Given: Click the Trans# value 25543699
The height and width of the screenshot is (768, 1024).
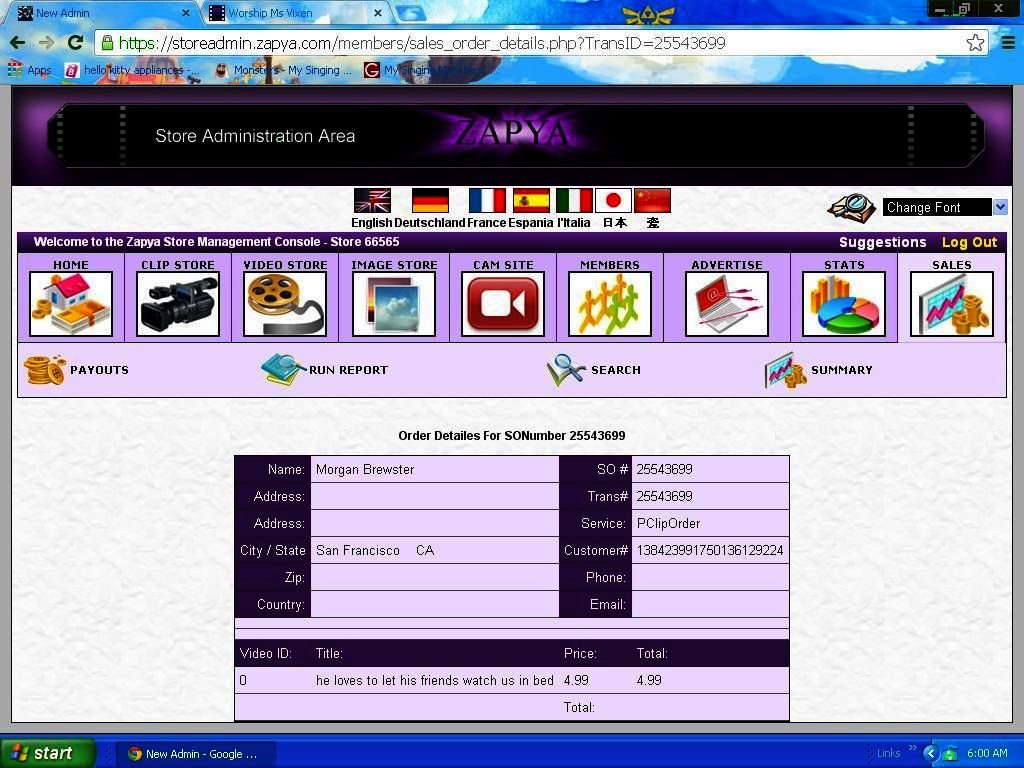Looking at the screenshot, I should 664,496.
